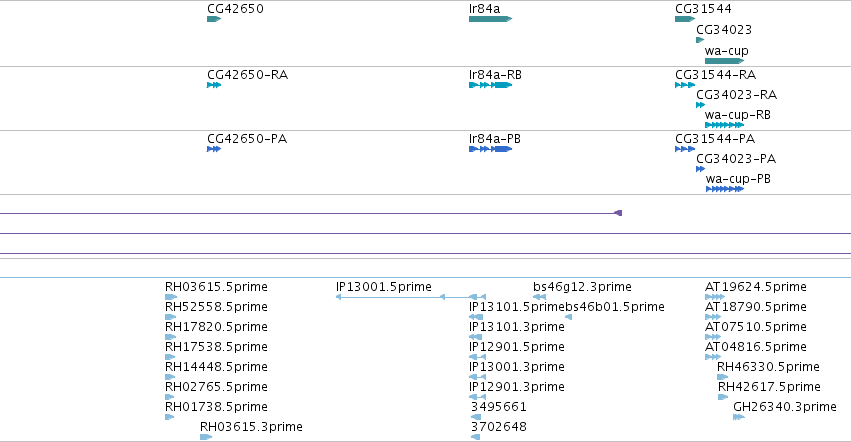Click the wa-cup gene label
Screen dimensions: 851x442
point(726,50)
